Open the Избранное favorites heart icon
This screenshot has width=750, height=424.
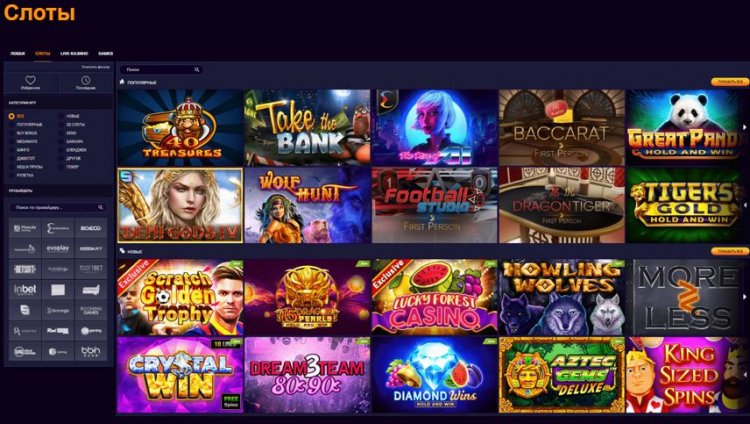tap(31, 80)
